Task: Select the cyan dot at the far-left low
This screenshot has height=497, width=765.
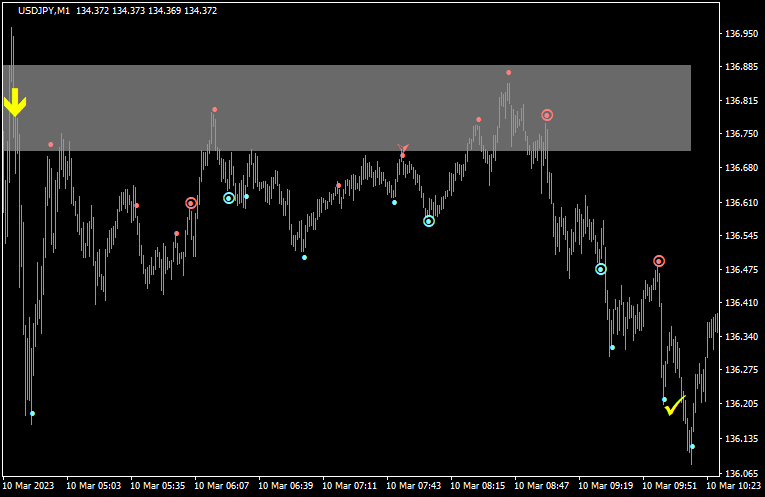Action: 32,413
